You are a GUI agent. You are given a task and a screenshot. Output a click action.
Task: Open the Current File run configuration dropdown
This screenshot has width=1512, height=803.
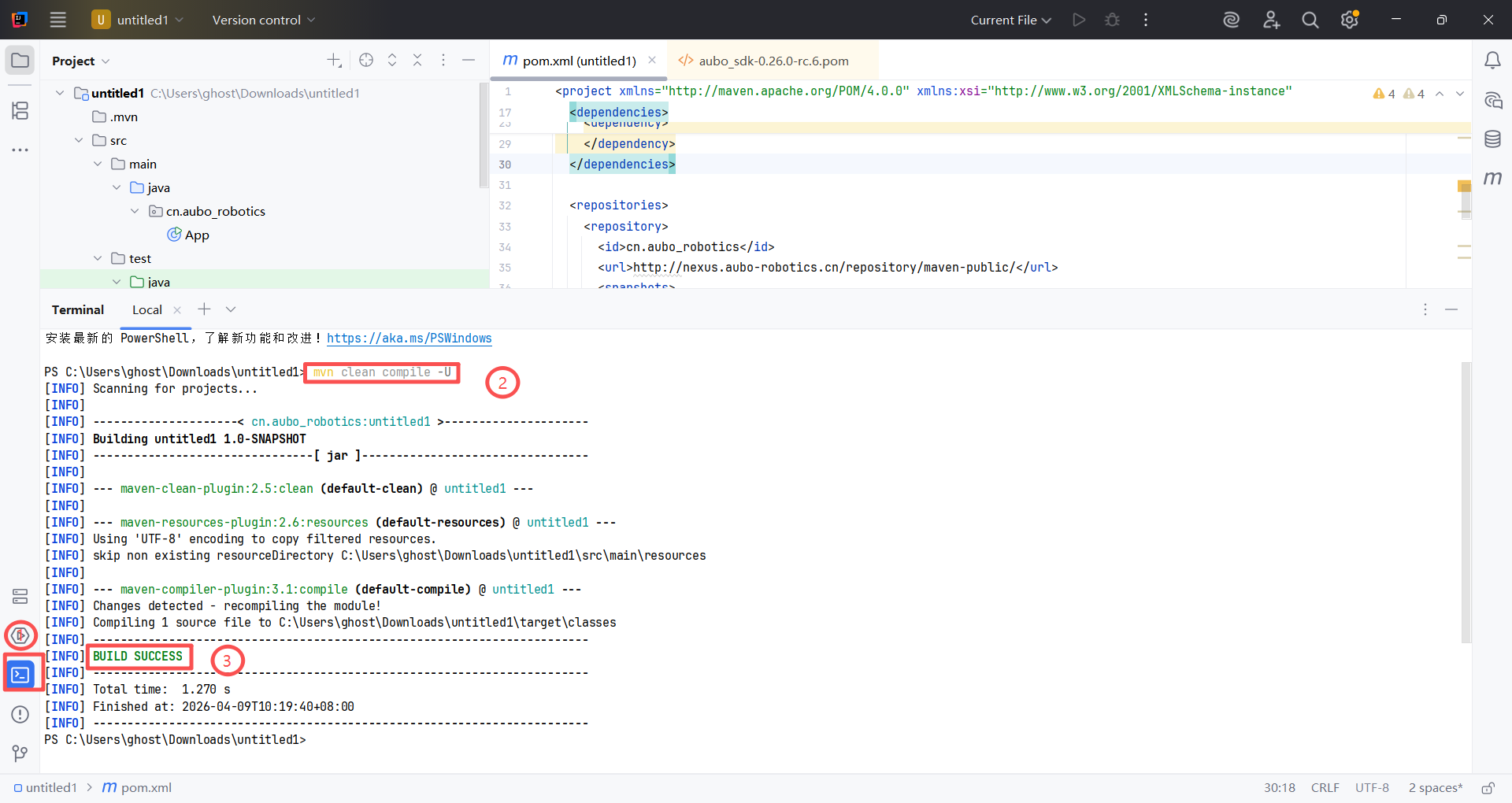click(x=1010, y=20)
